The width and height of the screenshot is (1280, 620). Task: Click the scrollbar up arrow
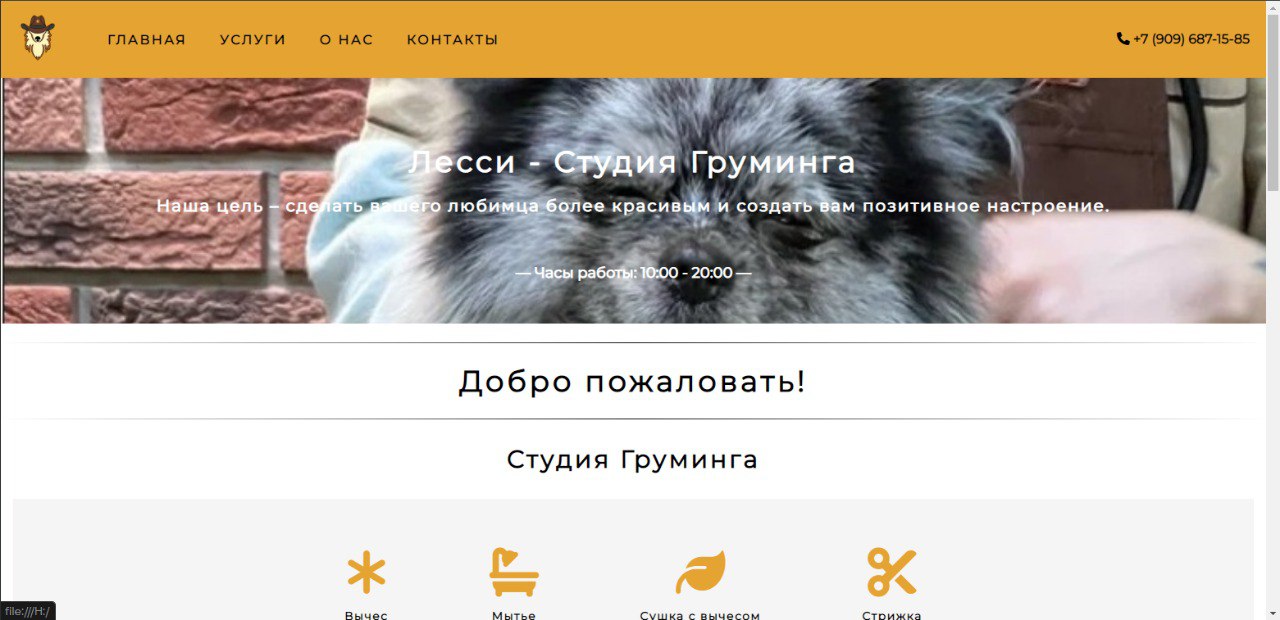pyautogui.click(x=1272, y=8)
